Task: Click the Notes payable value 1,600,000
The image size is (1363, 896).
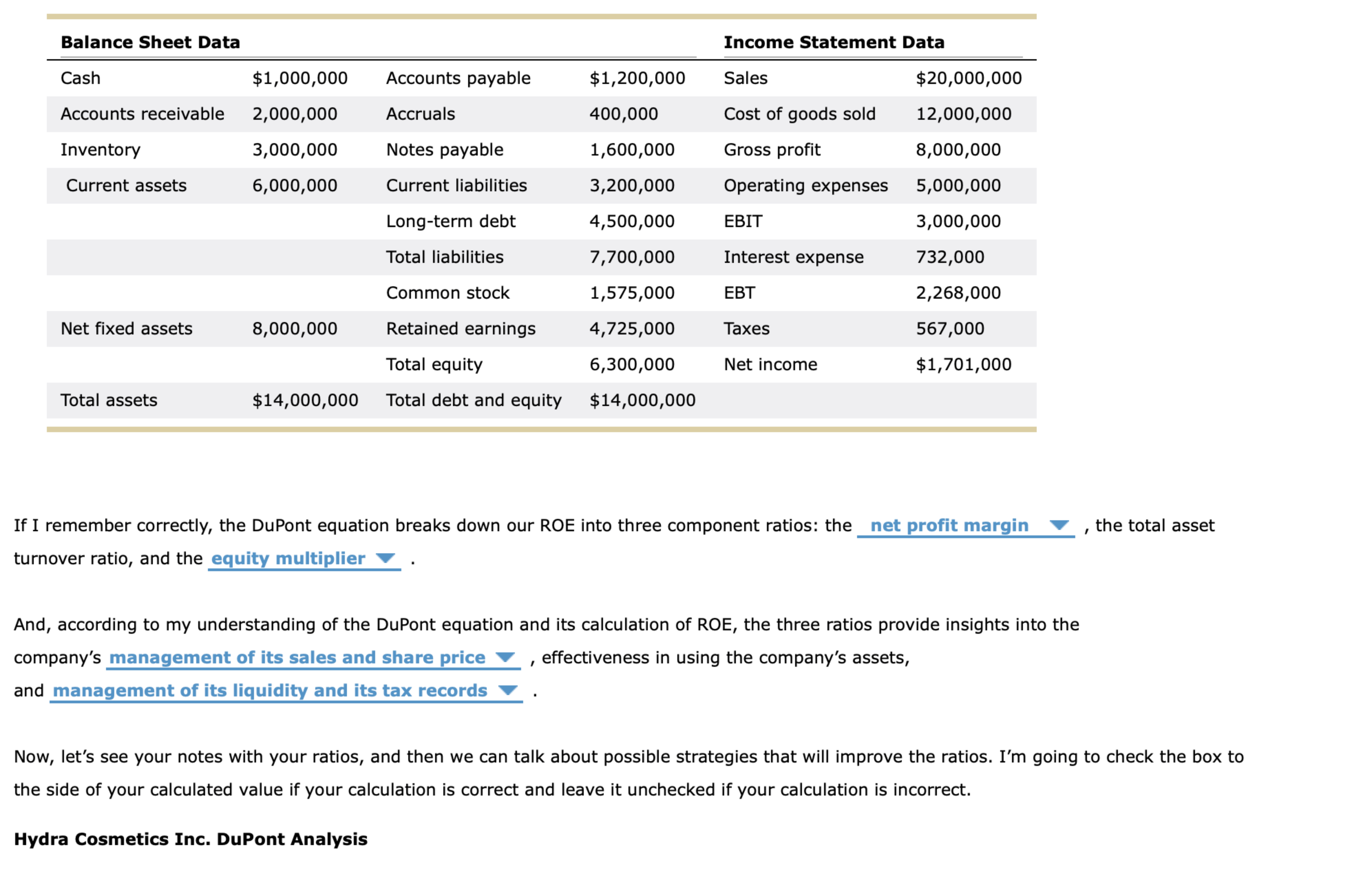Action: 632,150
